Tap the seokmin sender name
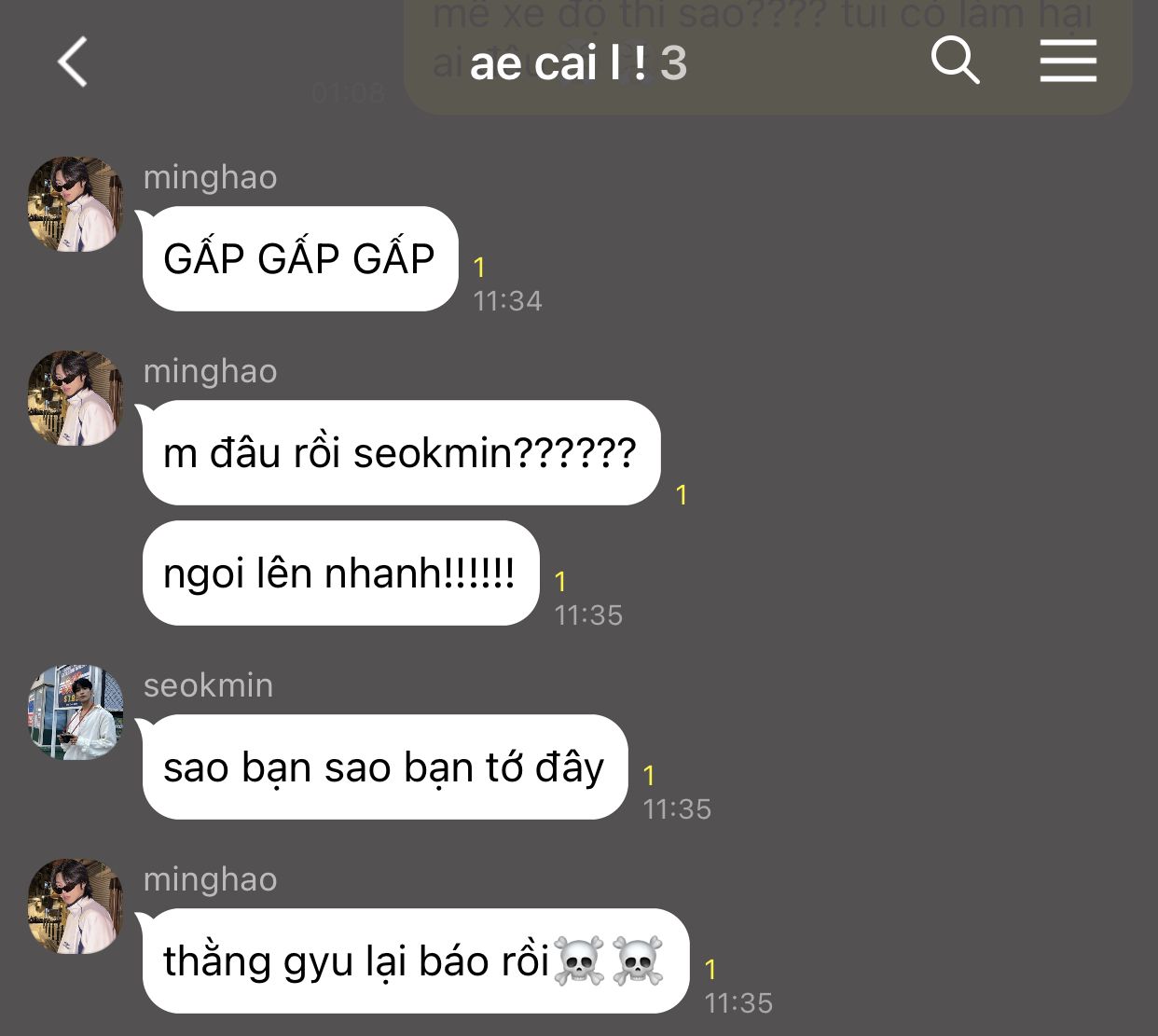The height and width of the screenshot is (1036, 1158). [x=208, y=685]
